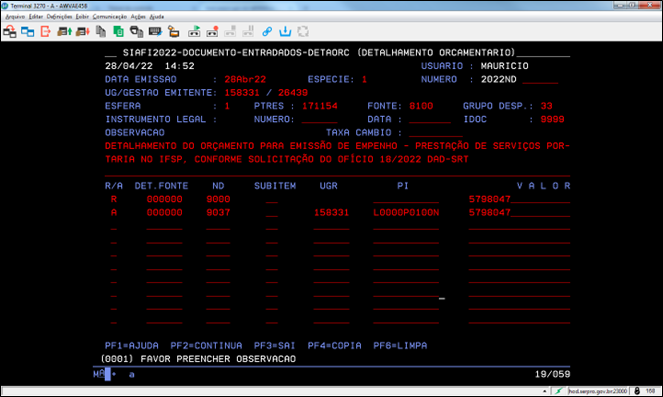The width and height of the screenshot is (663, 397).
Task: Click the DATA EMISSAO value 28Abr22
Action: tap(245, 79)
